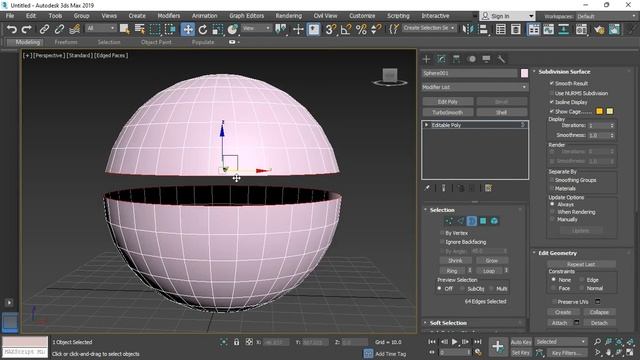Open the Customize menu
The width and height of the screenshot is (640, 360).
click(362, 16)
